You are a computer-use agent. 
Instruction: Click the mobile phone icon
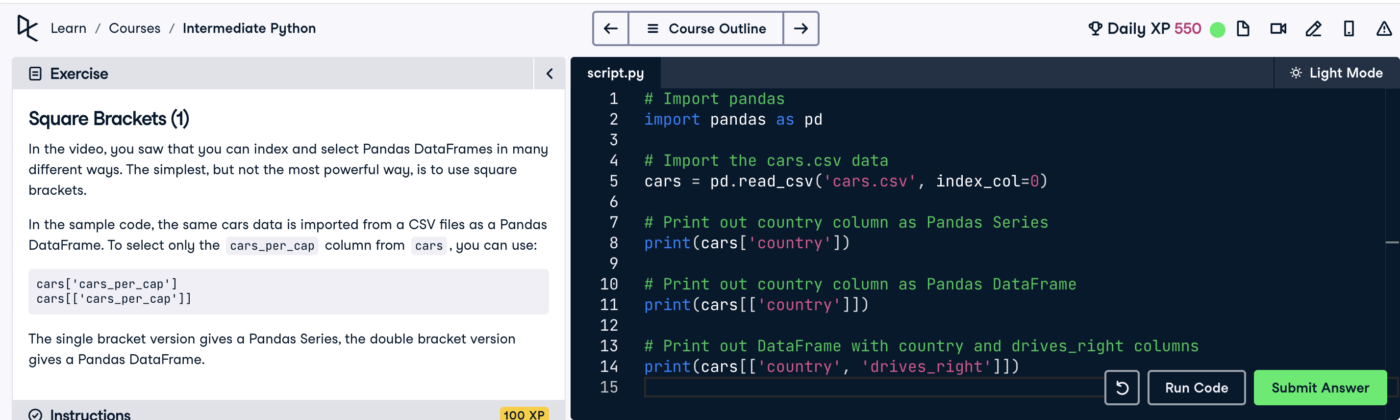click(x=1349, y=29)
